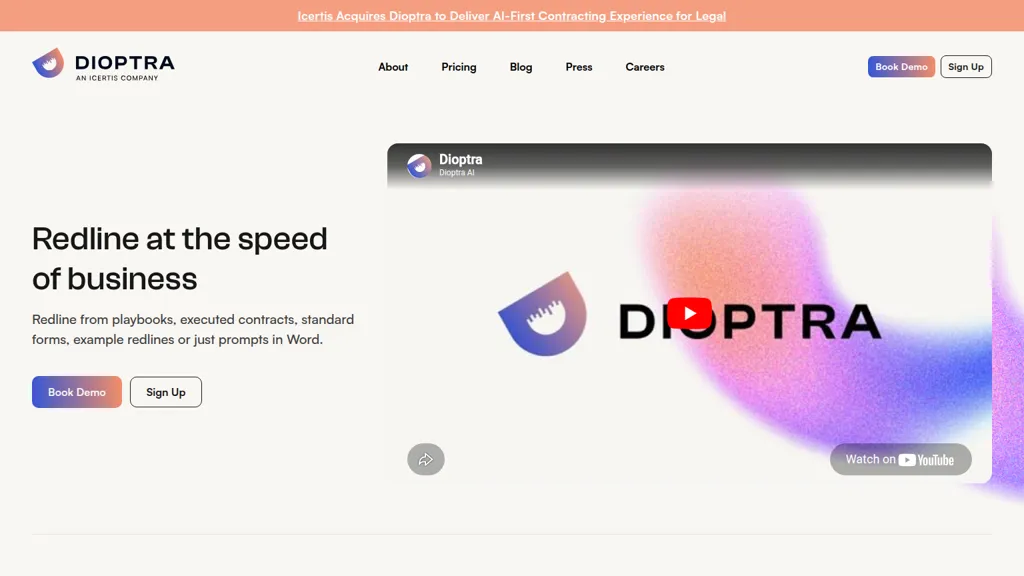Image resolution: width=1024 pixels, height=576 pixels.
Task: Click the 'An Icertis Company' tagline
Action: [x=117, y=78]
